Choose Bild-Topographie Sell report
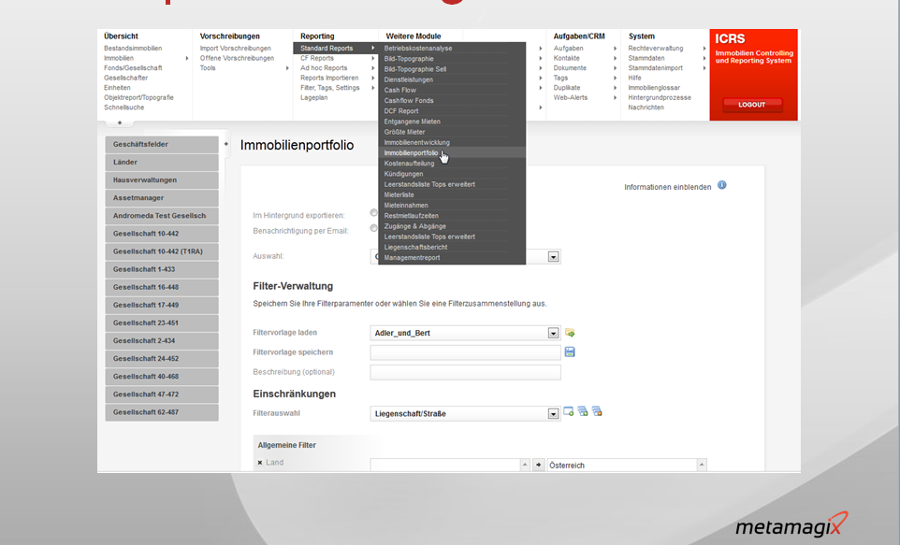 pyautogui.click(x=415, y=69)
